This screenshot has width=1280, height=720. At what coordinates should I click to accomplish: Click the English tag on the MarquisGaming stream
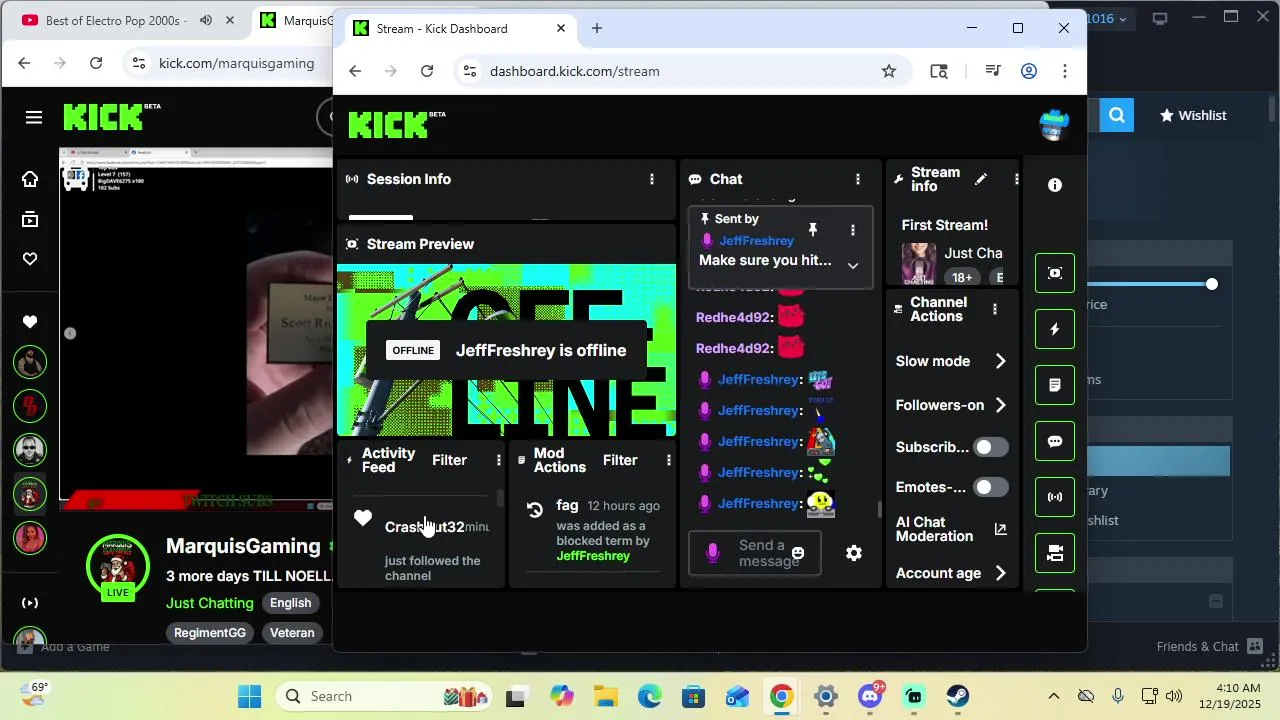point(291,603)
